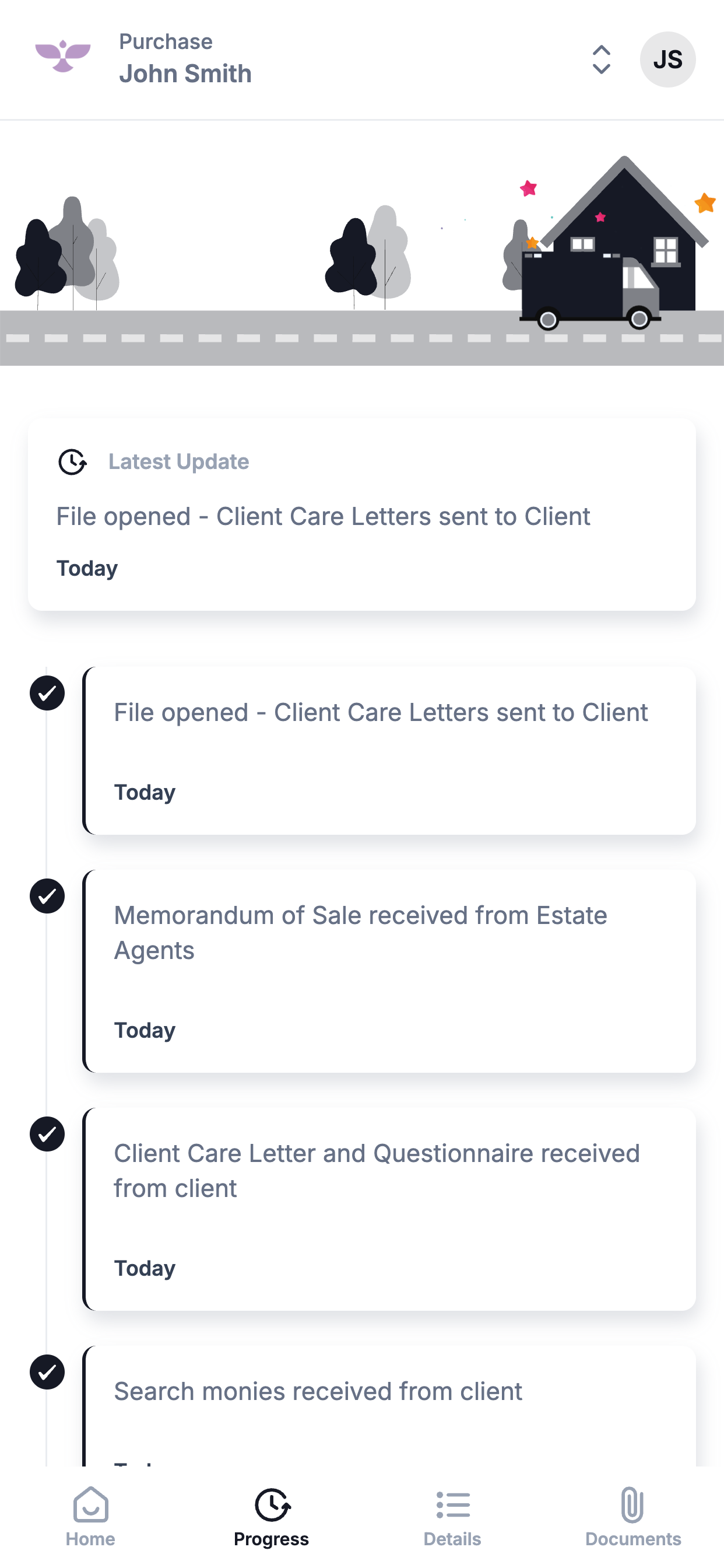Image resolution: width=724 pixels, height=1568 pixels.
Task: Open the JS profile avatar
Action: click(667, 60)
